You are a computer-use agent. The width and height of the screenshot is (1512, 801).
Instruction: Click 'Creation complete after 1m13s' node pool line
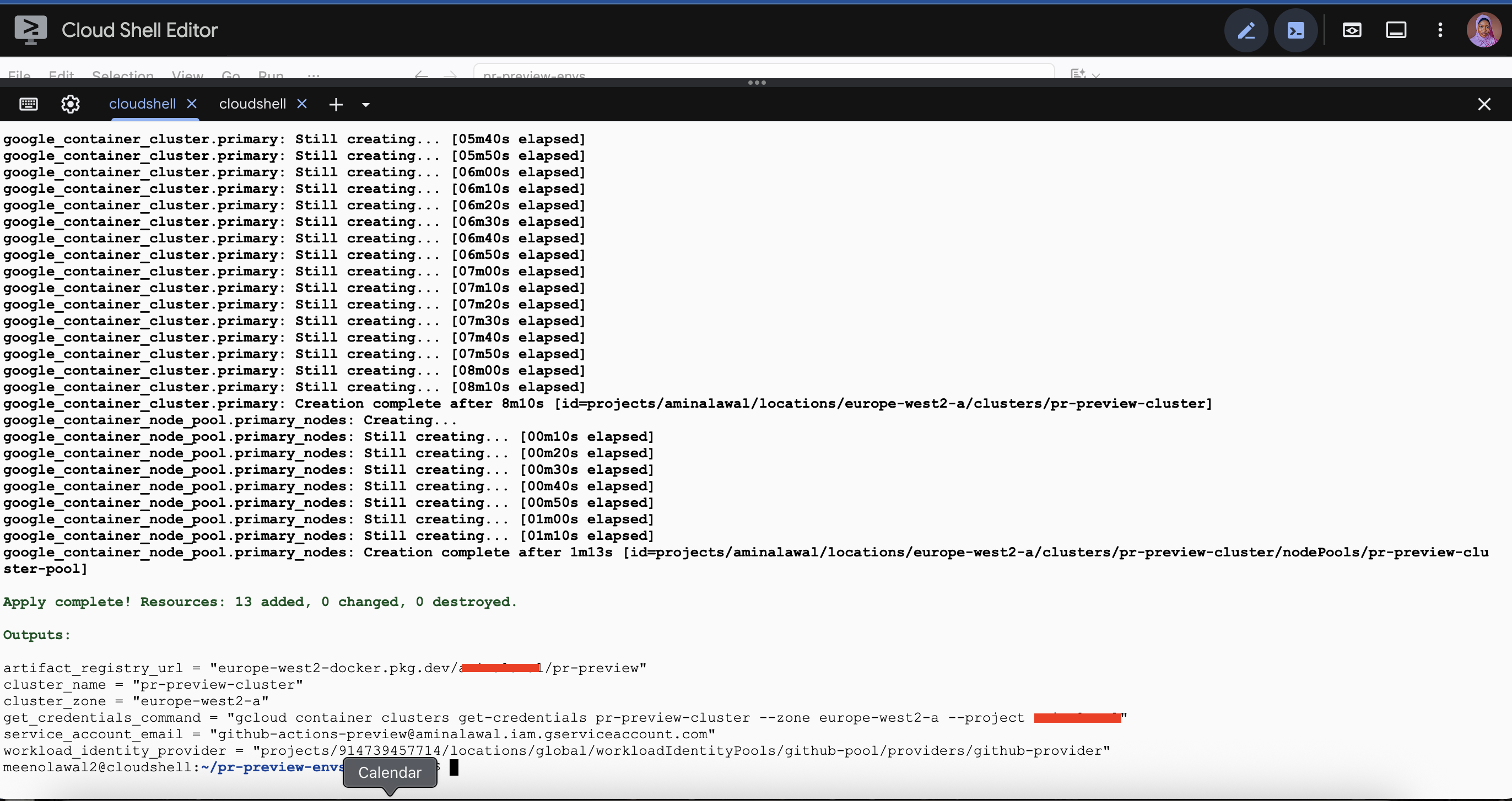(x=746, y=560)
